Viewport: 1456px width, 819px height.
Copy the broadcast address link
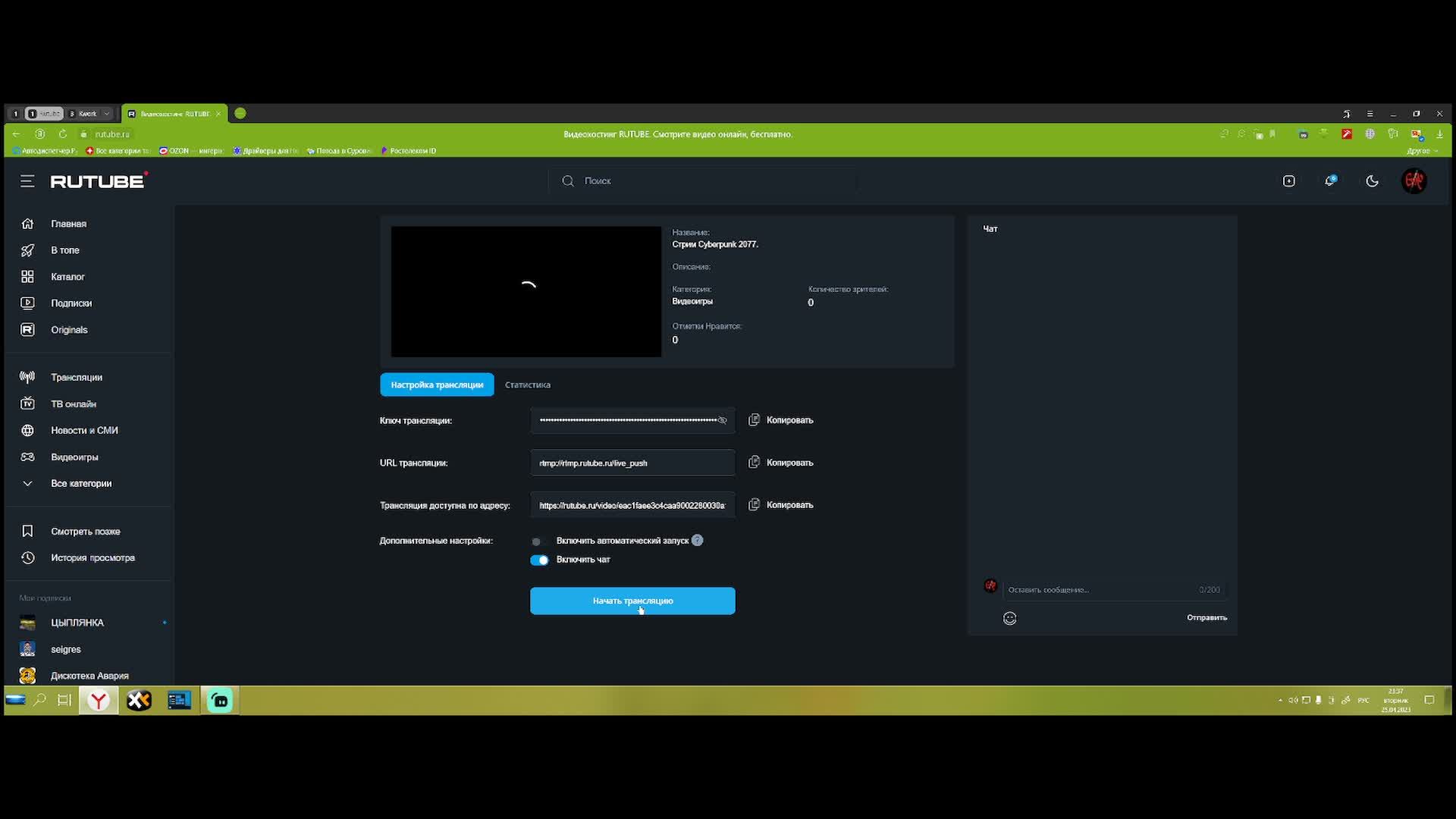click(x=781, y=505)
